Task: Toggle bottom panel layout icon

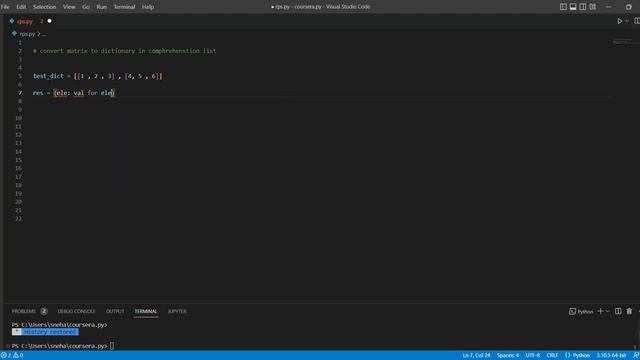Action: [573, 7]
